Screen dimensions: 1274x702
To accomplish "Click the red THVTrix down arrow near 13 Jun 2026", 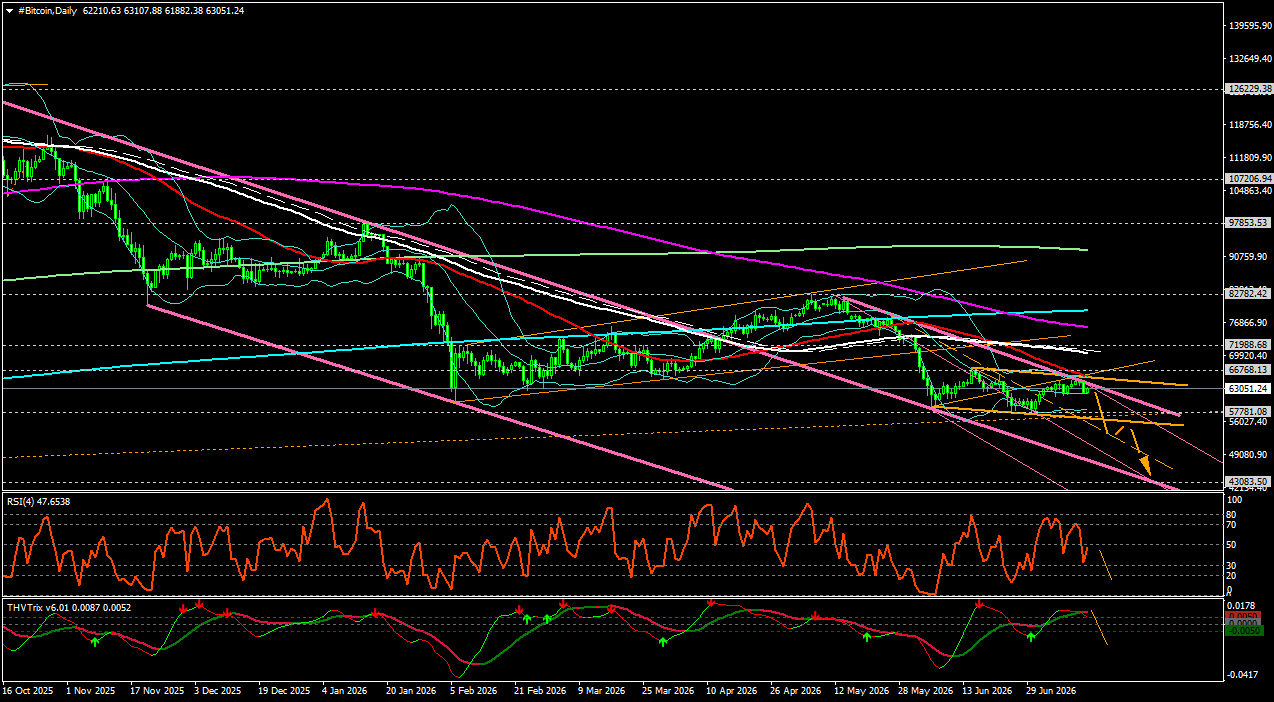I will (978, 605).
